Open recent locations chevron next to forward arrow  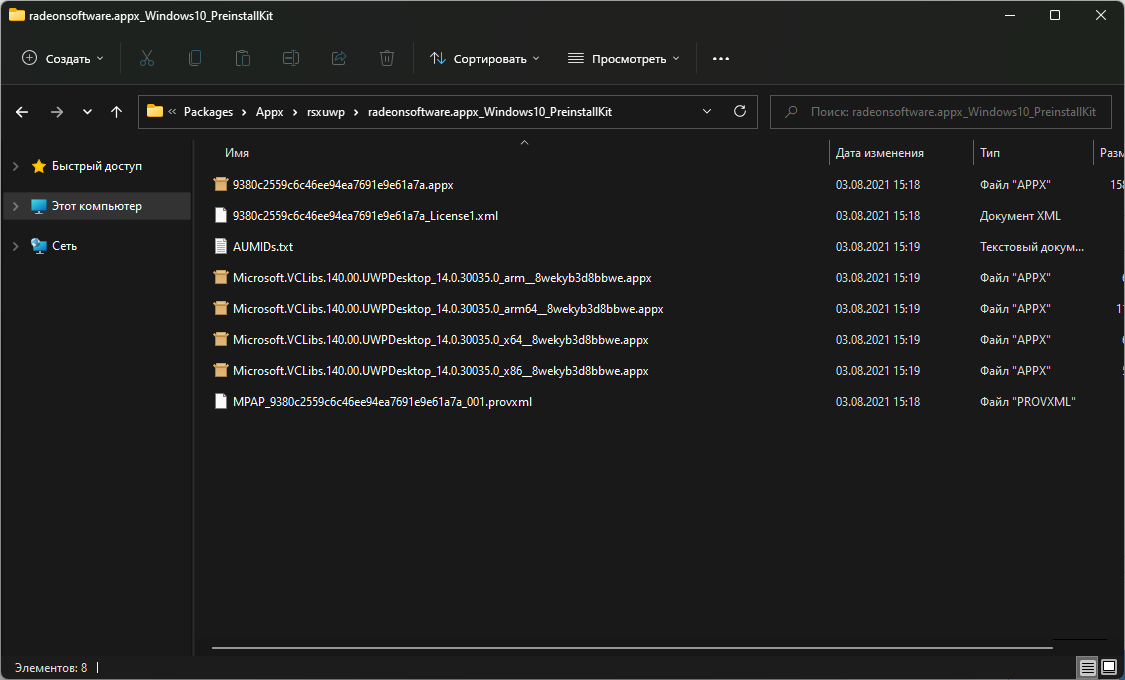pos(88,112)
